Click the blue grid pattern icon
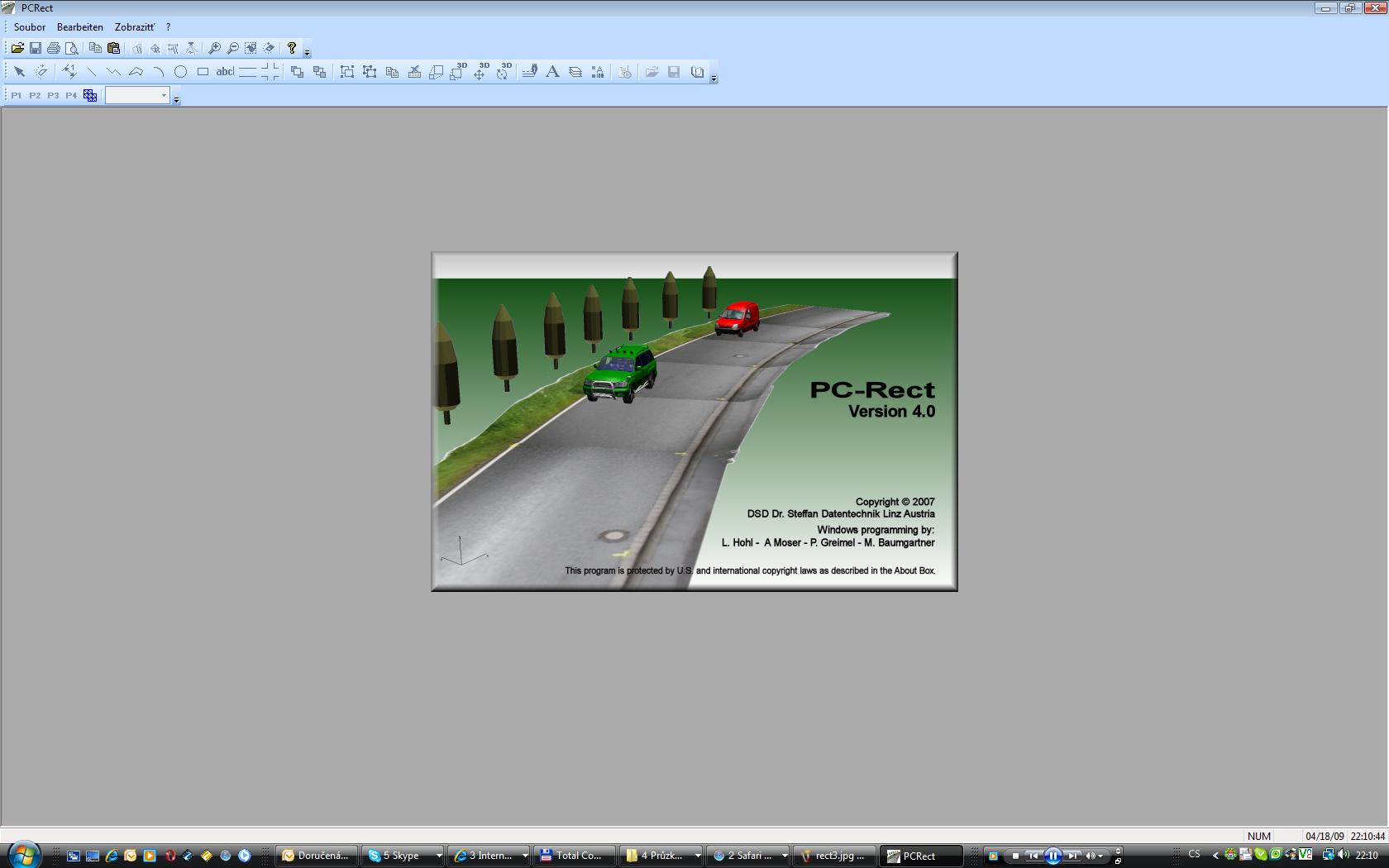The image size is (1389, 868). click(90, 96)
